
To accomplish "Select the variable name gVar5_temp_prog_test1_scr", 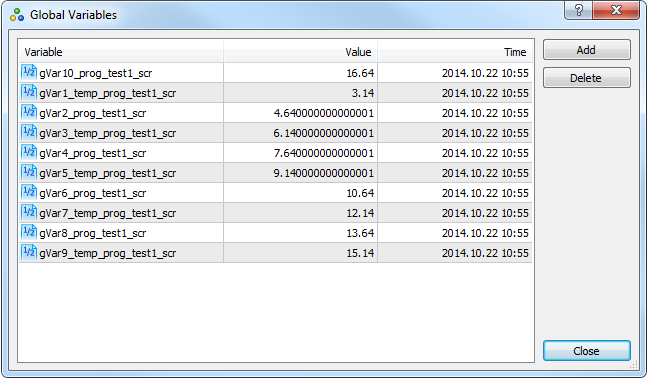I will click(108, 173).
